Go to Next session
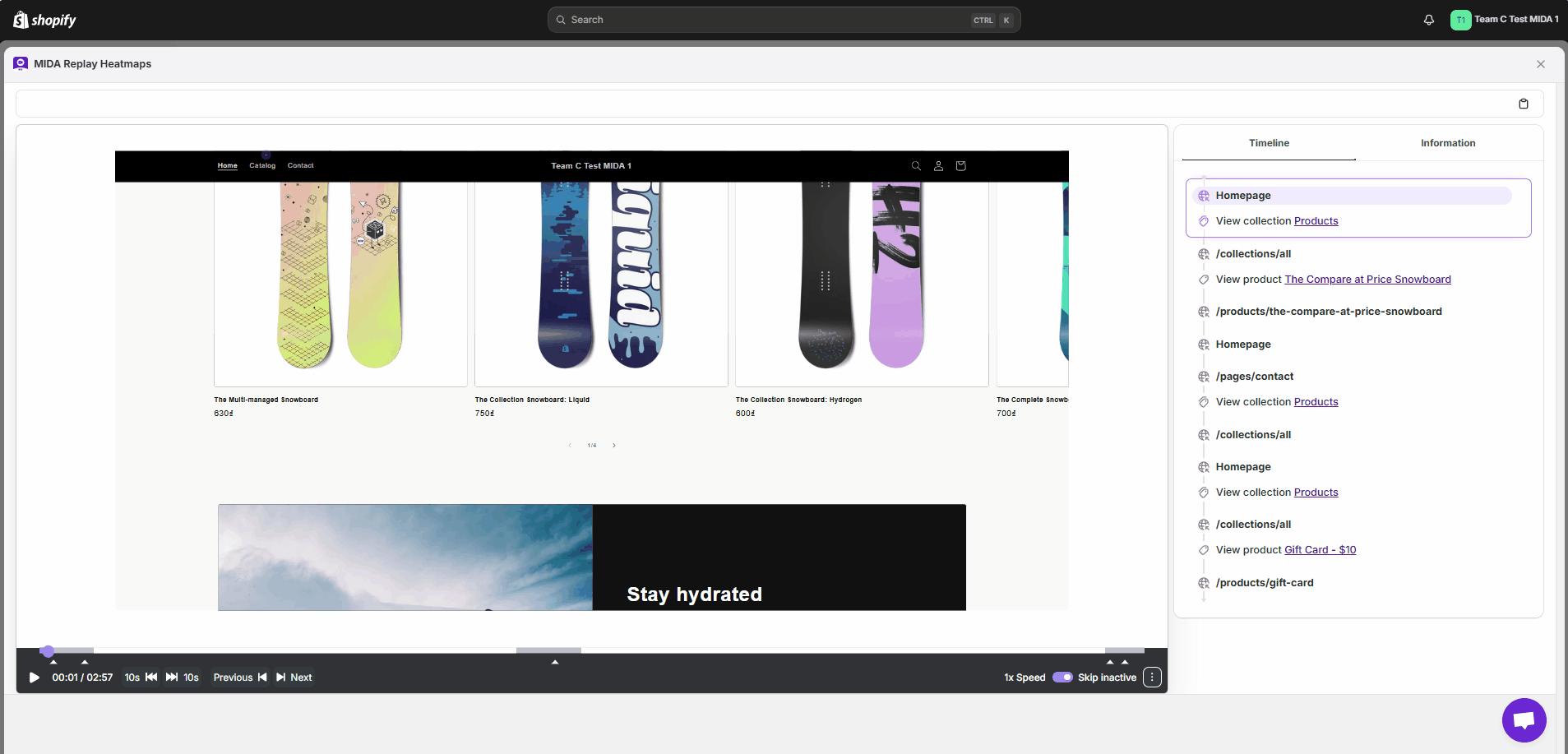This screenshot has width=1568, height=754. 294,678
